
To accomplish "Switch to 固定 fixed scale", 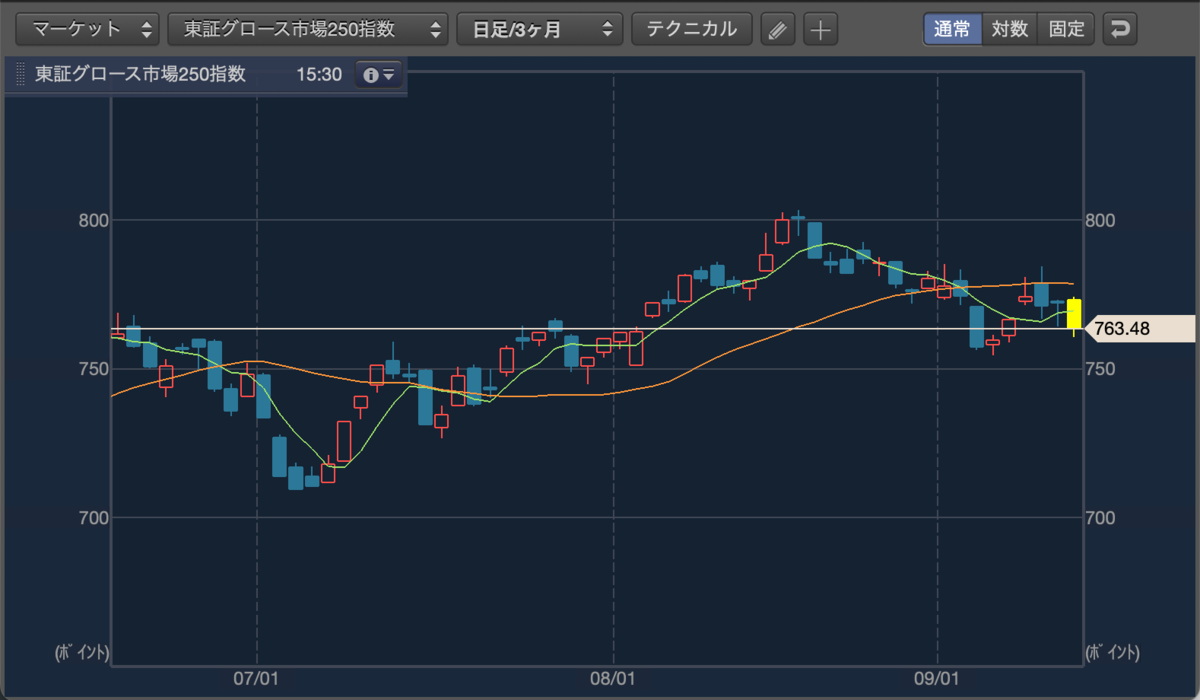I will (x=1067, y=29).
